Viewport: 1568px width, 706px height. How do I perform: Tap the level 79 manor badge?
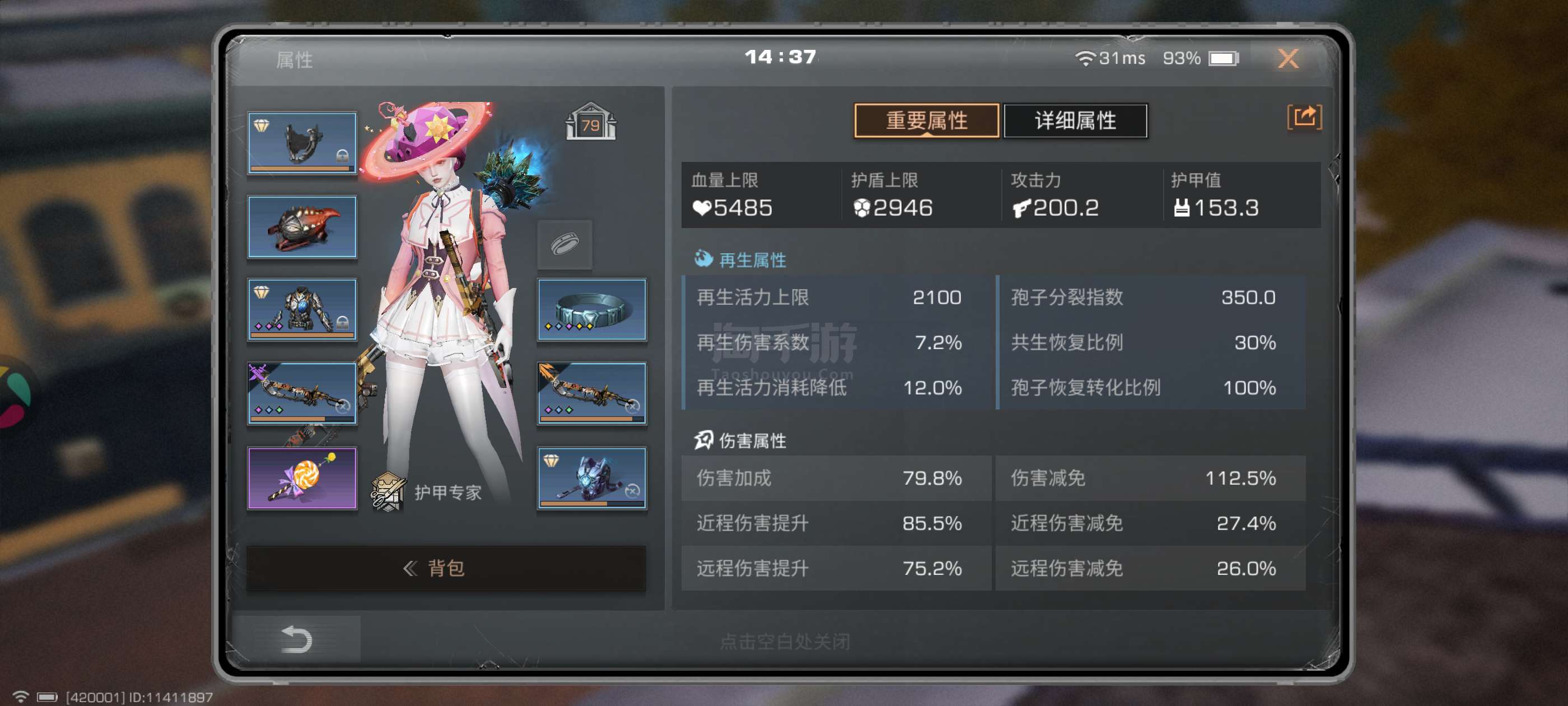tap(590, 122)
